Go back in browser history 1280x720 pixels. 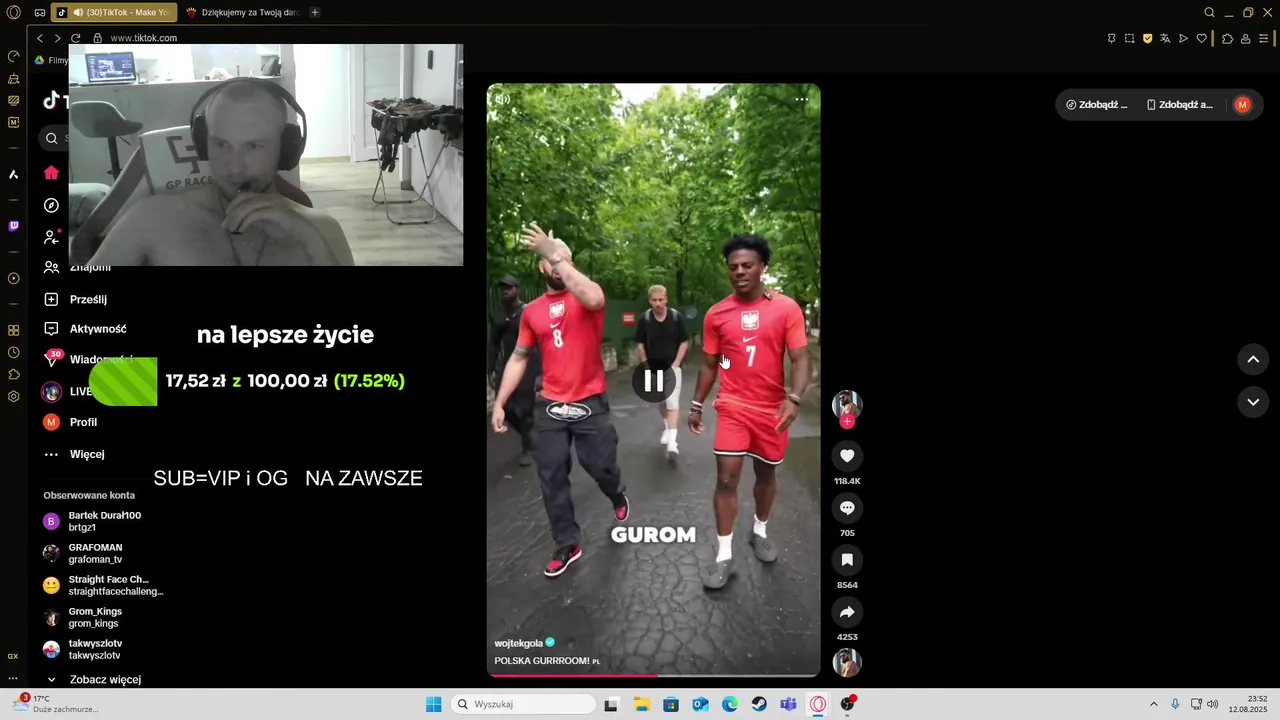[x=40, y=38]
